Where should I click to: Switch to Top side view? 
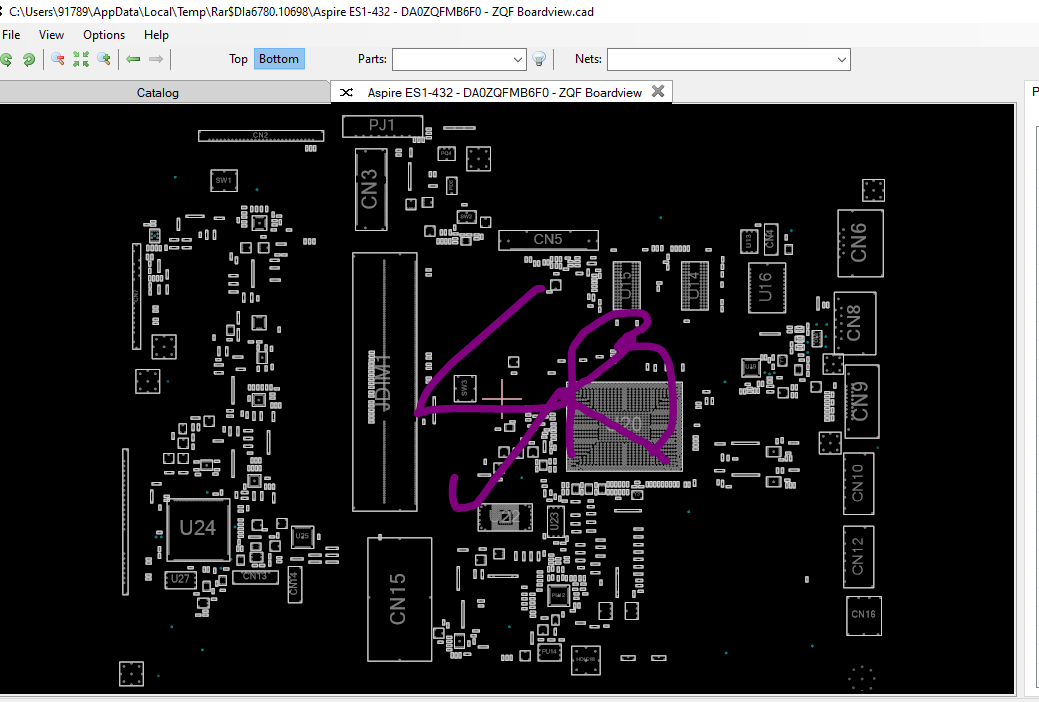coord(239,59)
